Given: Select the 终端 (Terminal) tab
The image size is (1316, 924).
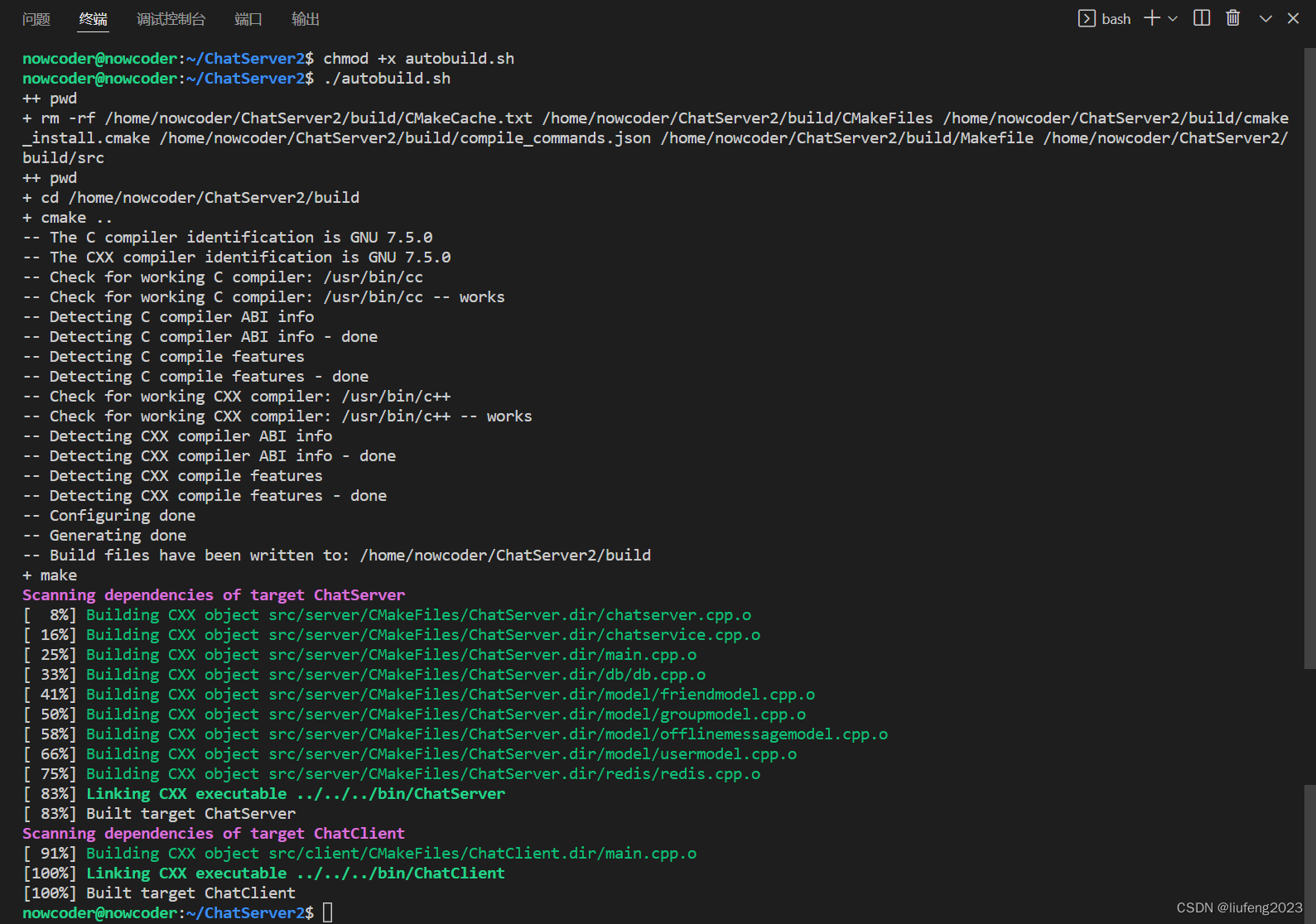Looking at the screenshot, I should tap(94, 19).
